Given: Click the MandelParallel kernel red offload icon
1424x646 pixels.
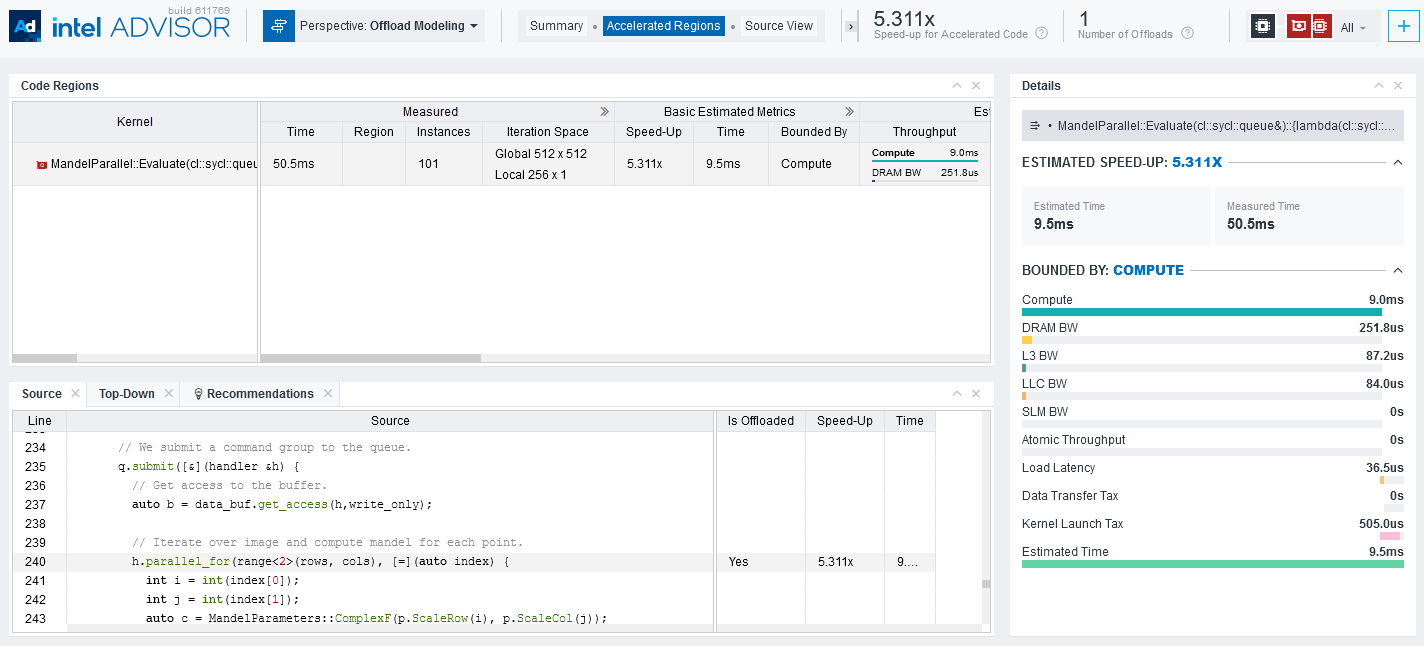Looking at the screenshot, I should click(x=42, y=165).
